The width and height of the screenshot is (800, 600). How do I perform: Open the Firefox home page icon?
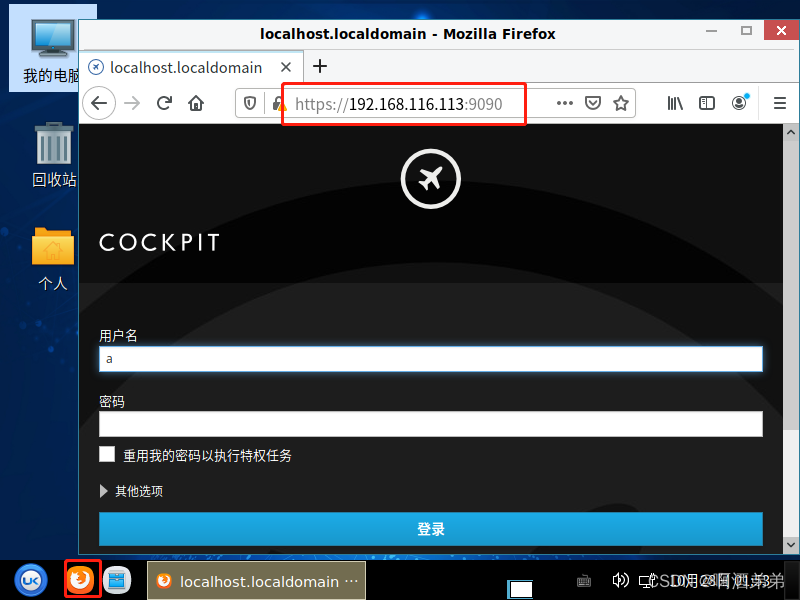pyautogui.click(x=196, y=104)
